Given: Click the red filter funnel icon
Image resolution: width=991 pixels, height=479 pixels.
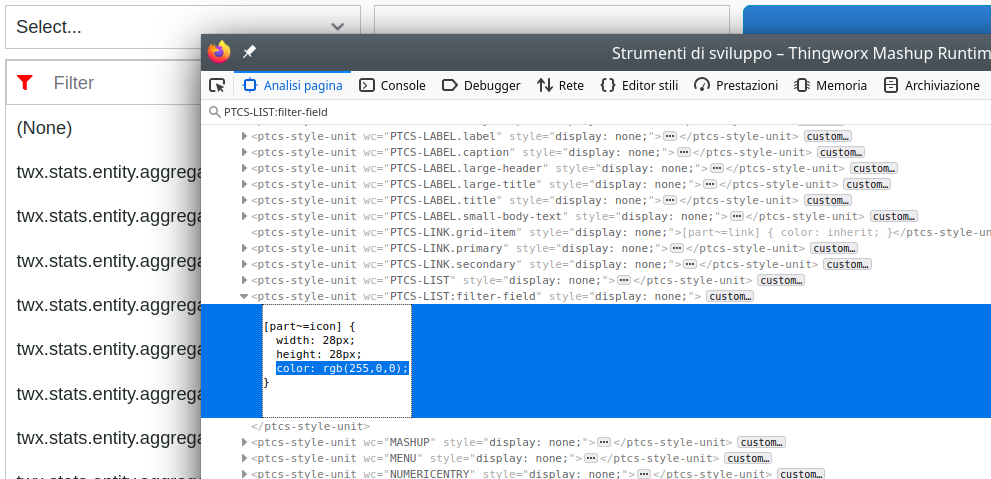Looking at the screenshot, I should 25,82.
